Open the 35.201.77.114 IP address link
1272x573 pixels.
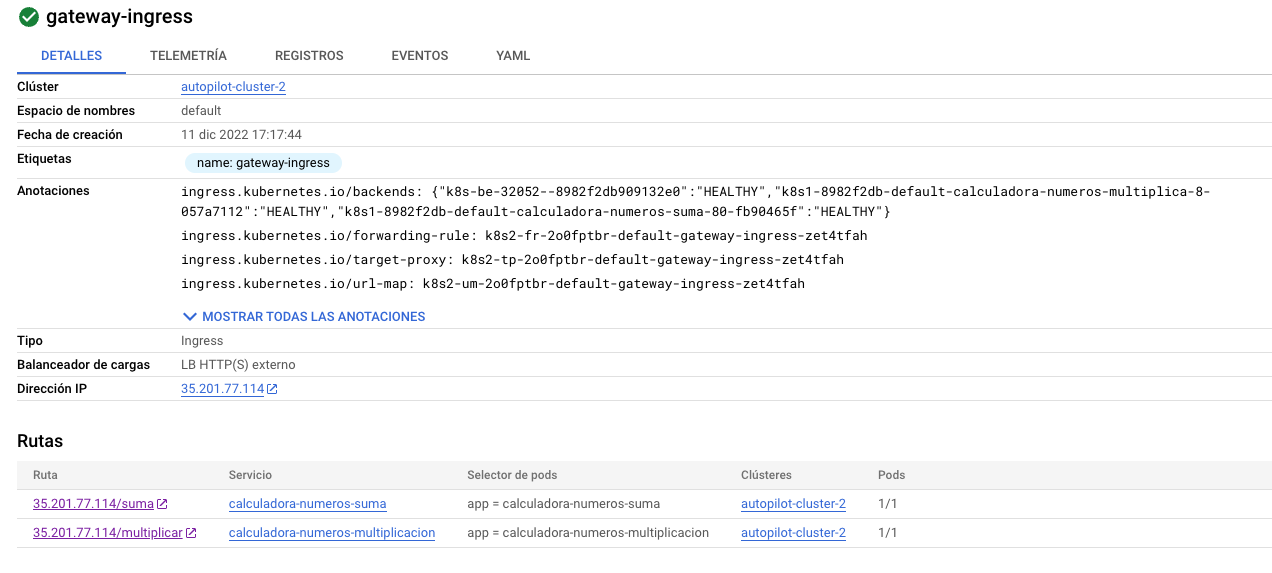click(x=222, y=389)
